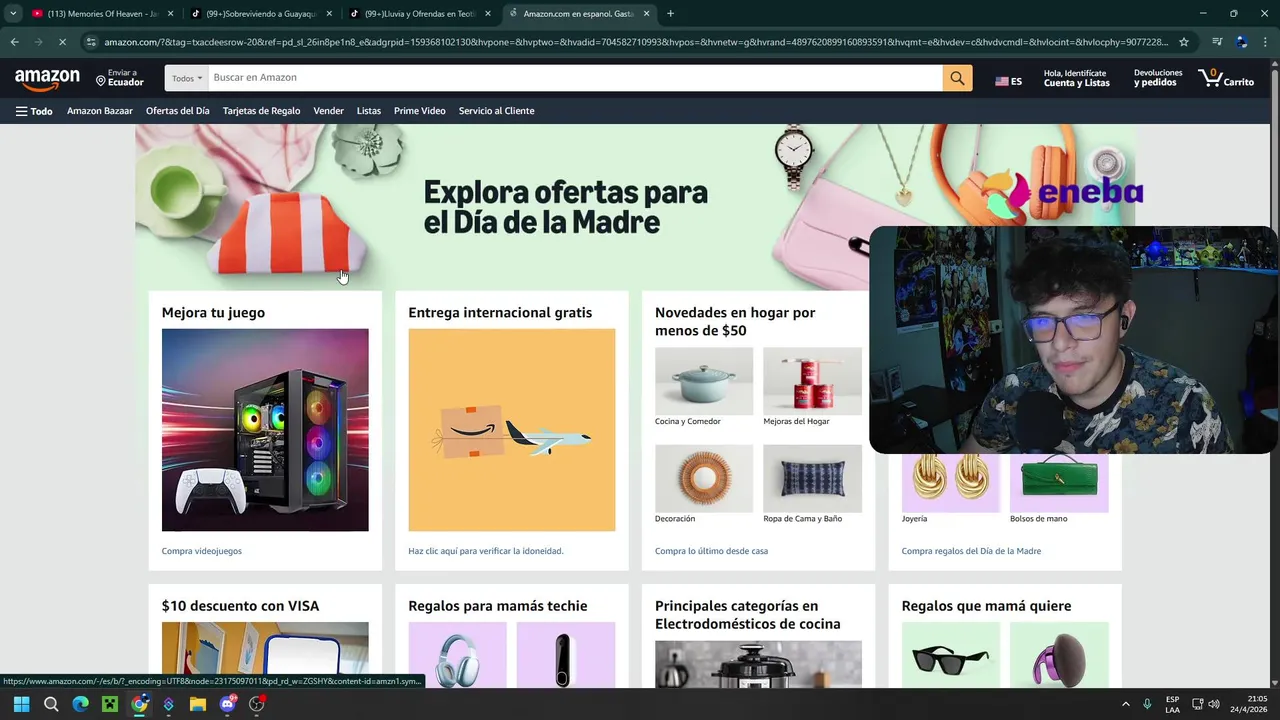Screen dimensions: 1280x720
Task: Open Windows taskbar search
Action: (51, 704)
